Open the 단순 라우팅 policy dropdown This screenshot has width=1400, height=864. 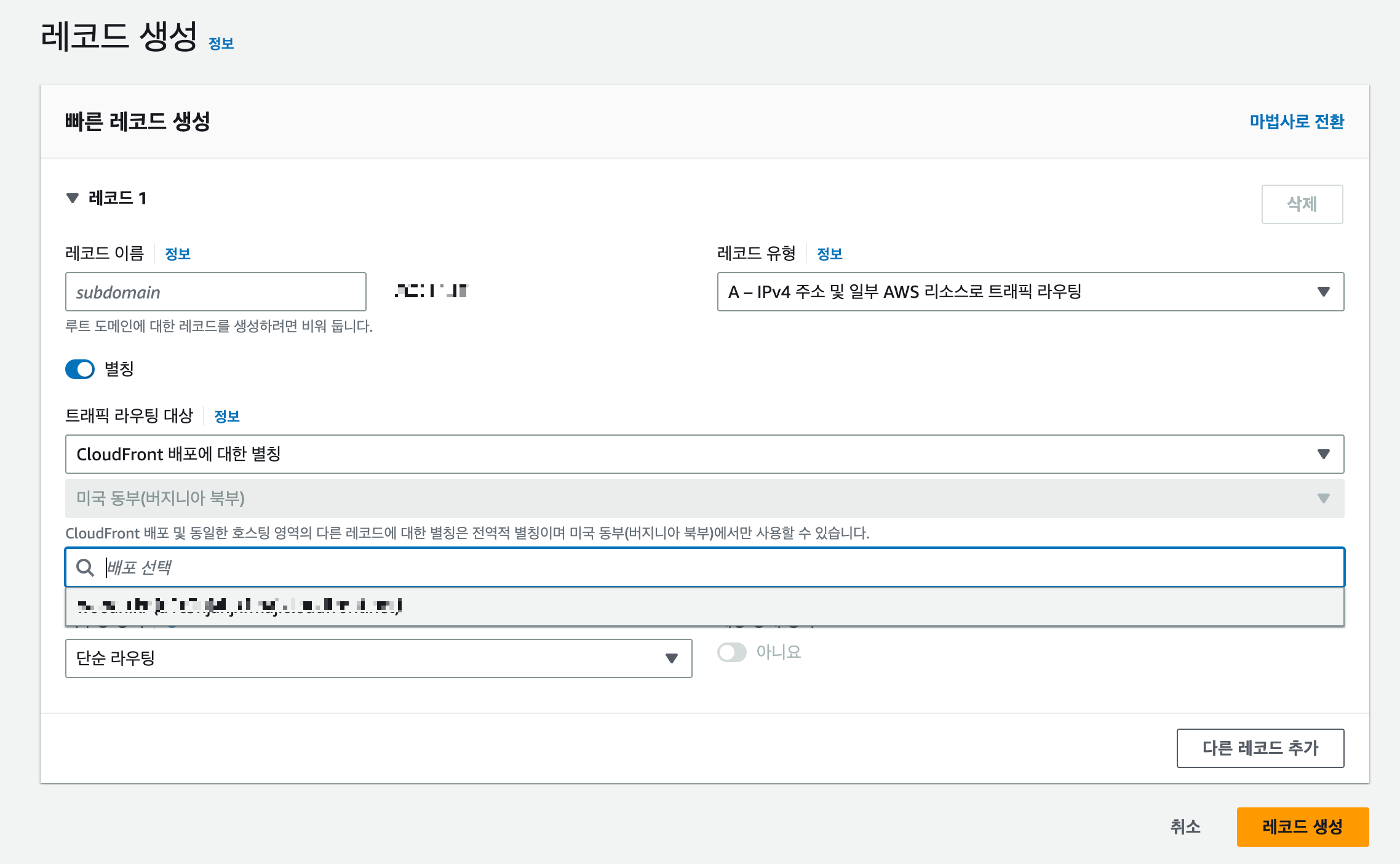pos(378,658)
